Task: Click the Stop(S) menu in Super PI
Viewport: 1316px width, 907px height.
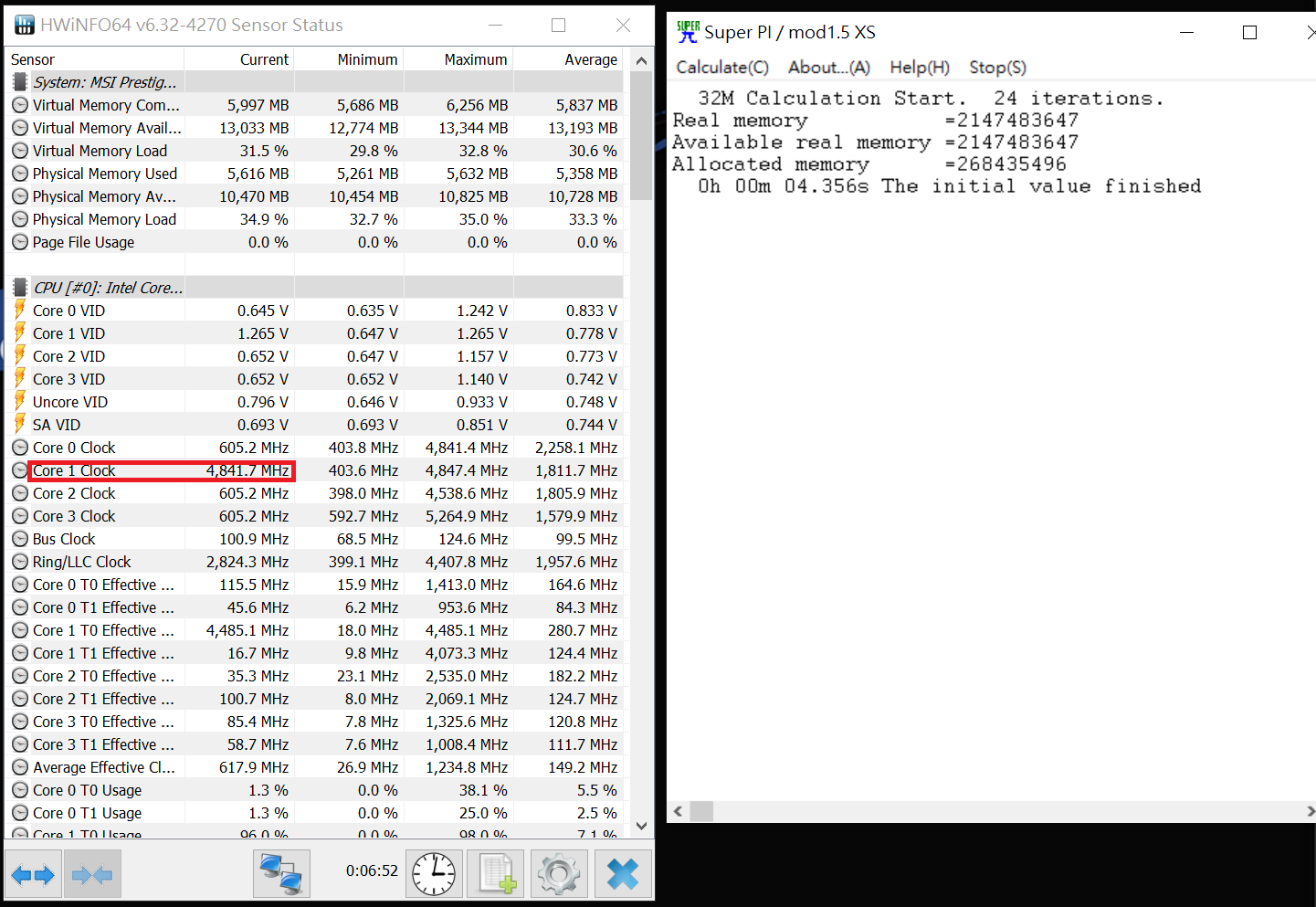Action: tap(997, 68)
